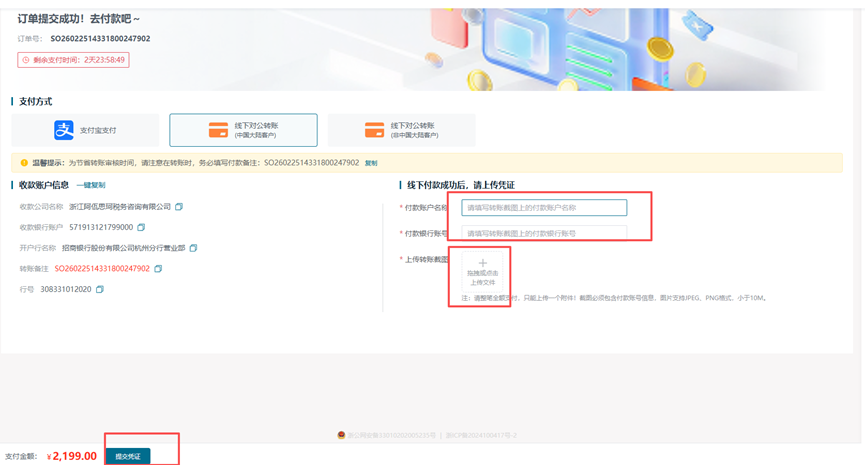The width and height of the screenshot is (865, 465).
Task: Focus the payer bank account number field
Action: [544, 233]
